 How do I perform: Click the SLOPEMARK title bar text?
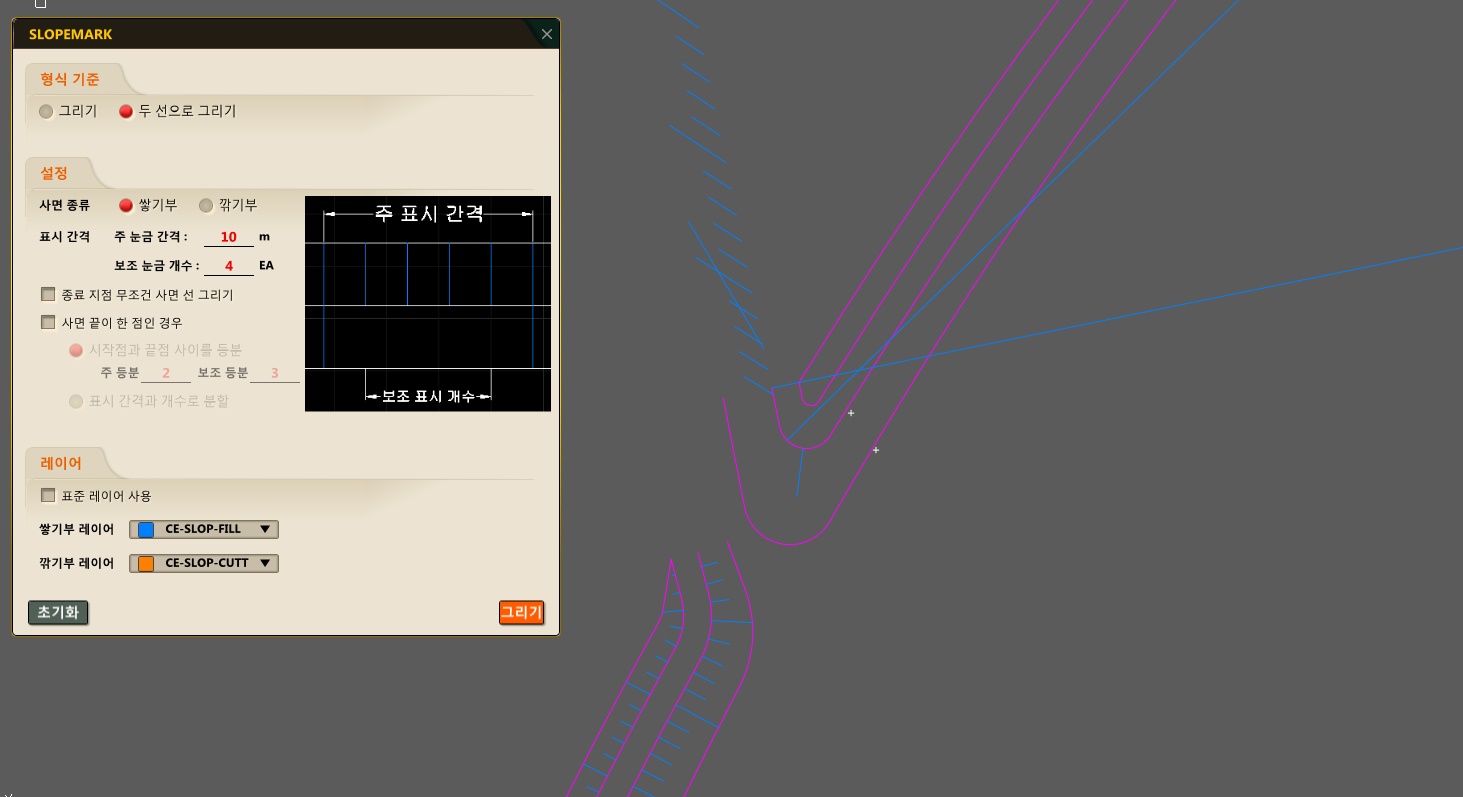(71, 34)
